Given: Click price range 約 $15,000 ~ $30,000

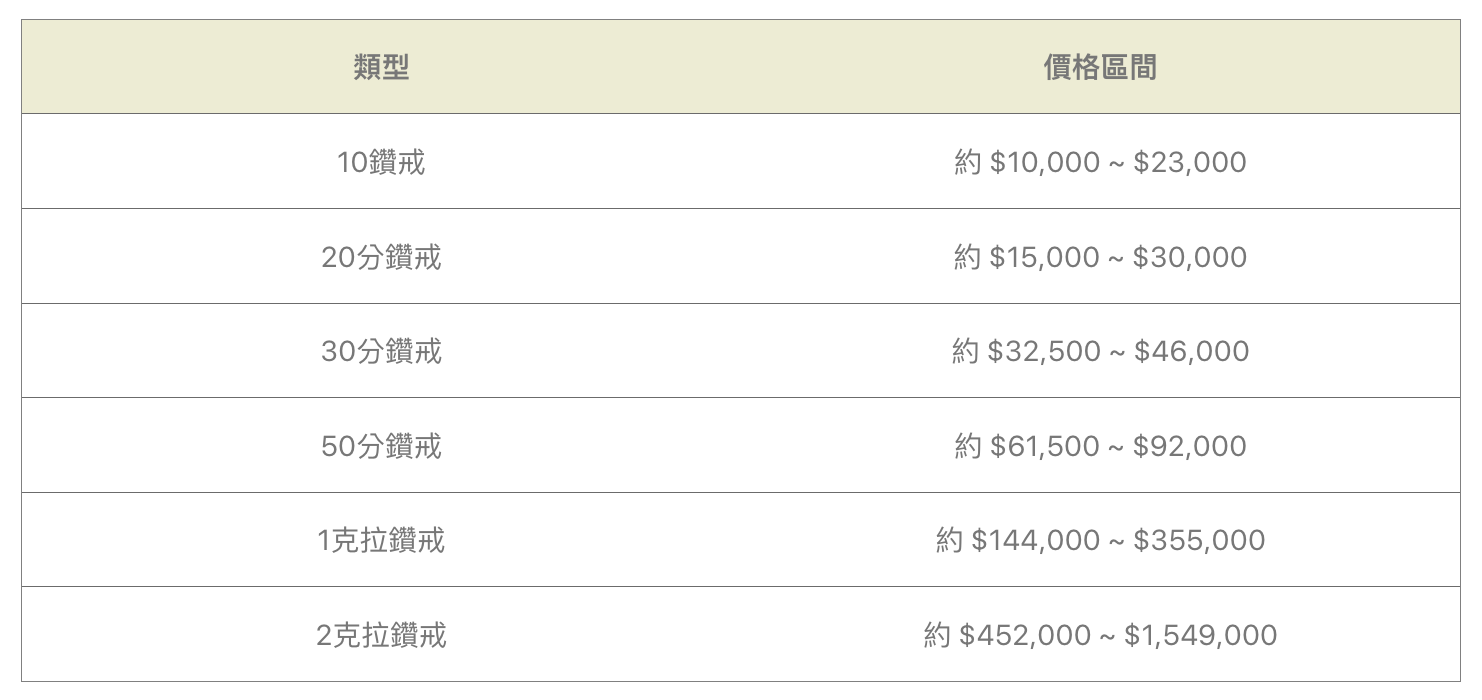Looking at the screenshot, I should 1100,257.
